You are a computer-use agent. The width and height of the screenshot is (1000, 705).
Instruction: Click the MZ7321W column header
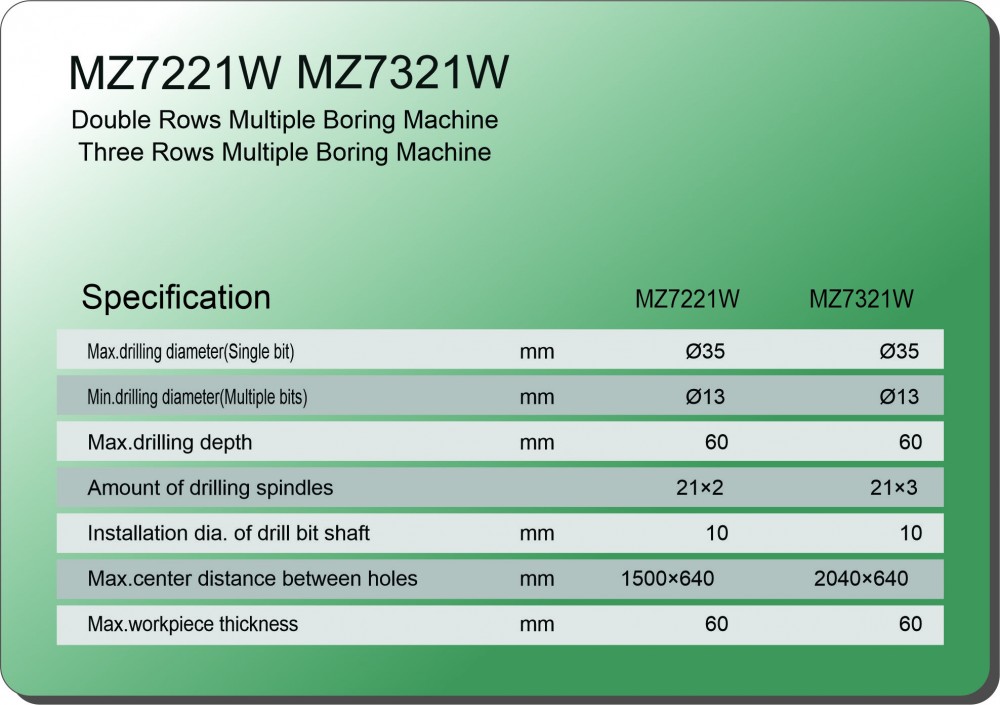tap(861, 300)
